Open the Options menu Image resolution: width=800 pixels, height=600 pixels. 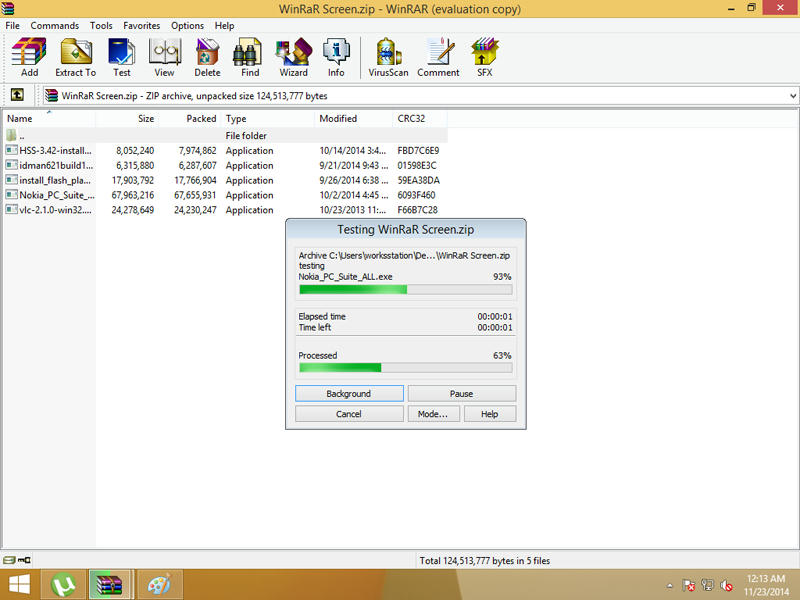[187, 26]
